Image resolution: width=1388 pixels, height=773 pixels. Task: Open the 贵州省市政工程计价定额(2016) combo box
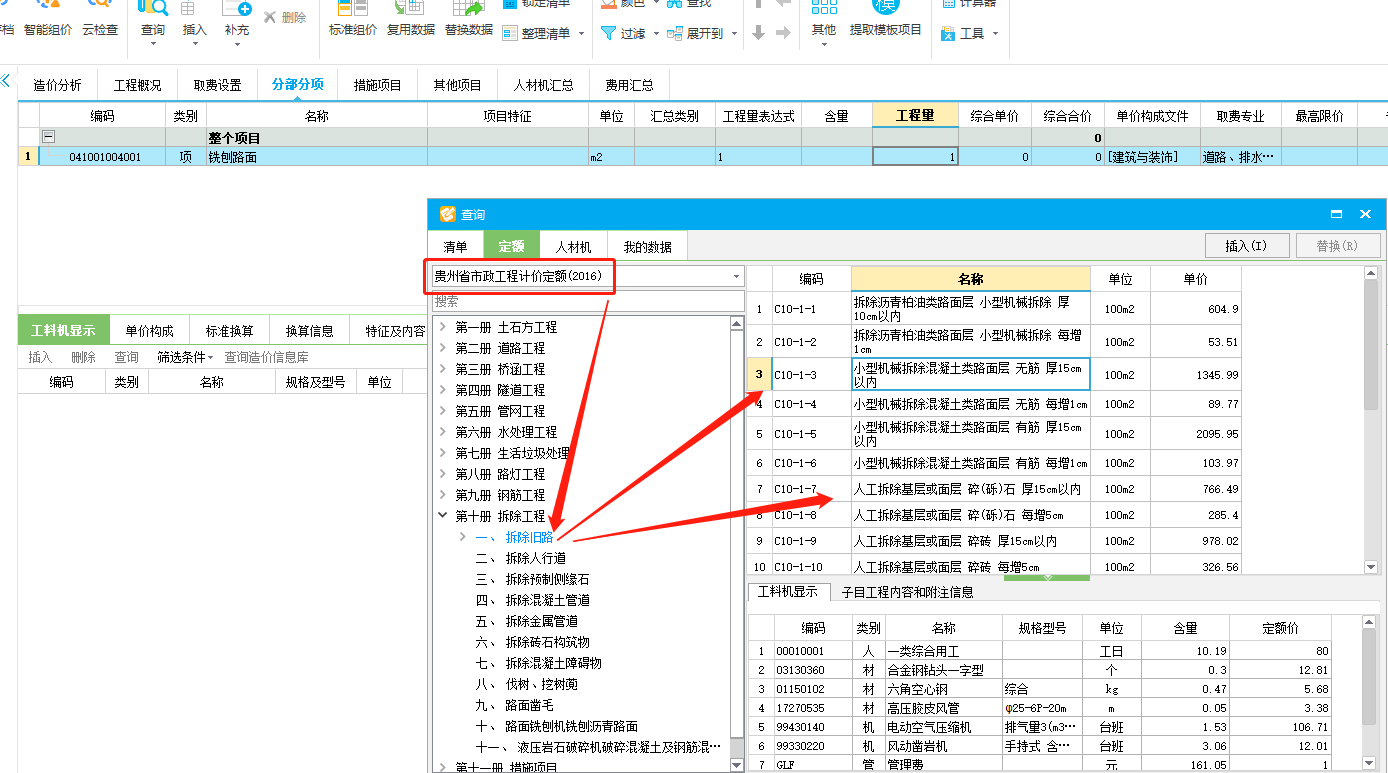(x=587, y=276)
